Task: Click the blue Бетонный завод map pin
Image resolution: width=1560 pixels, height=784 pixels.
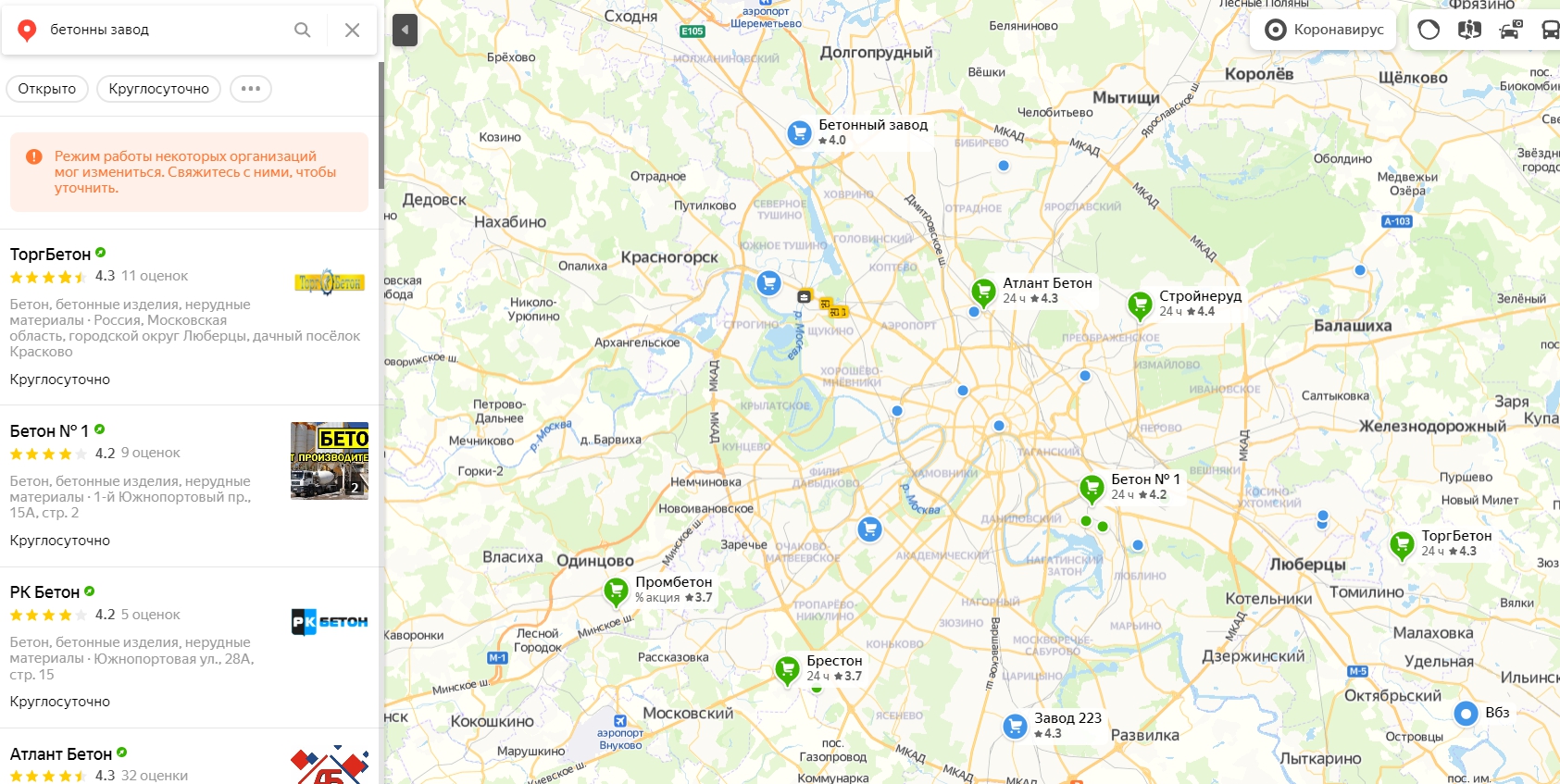Action: (799, 133)
